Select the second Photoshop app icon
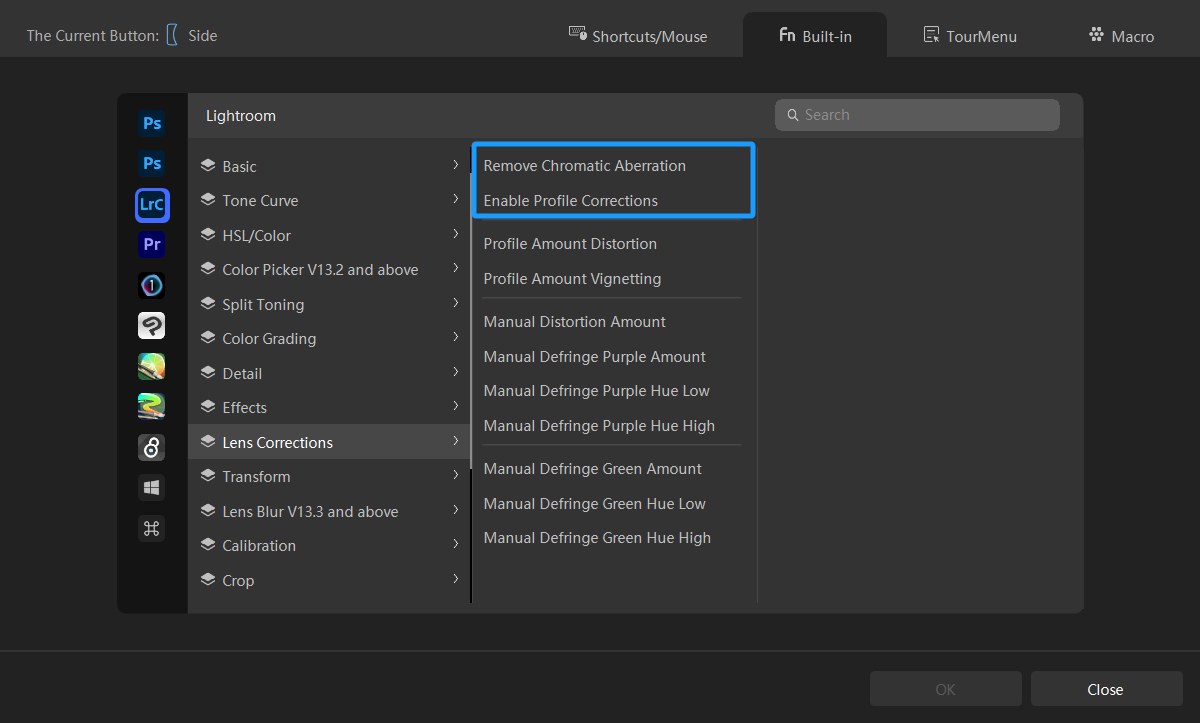The height and width of the screenshot is (723, 1200). pyautogui.click(x=152, y=163)
